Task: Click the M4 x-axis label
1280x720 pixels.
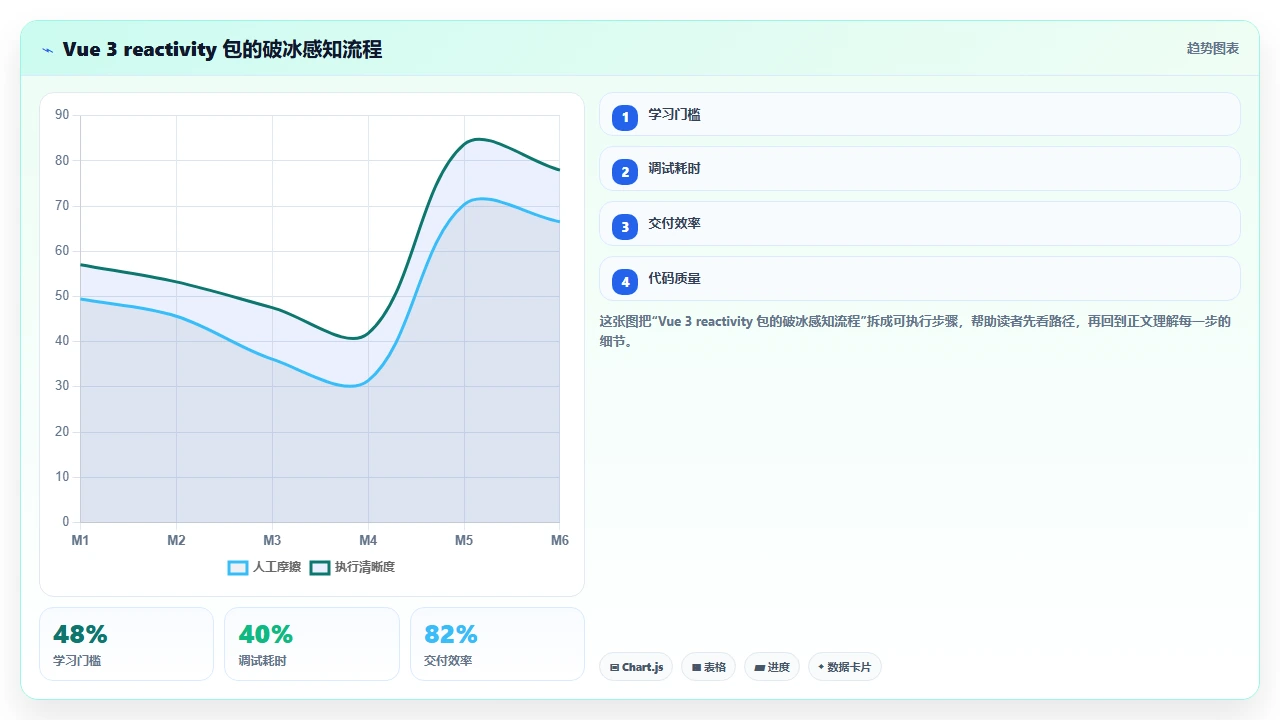Action: [x=368, y=540]
